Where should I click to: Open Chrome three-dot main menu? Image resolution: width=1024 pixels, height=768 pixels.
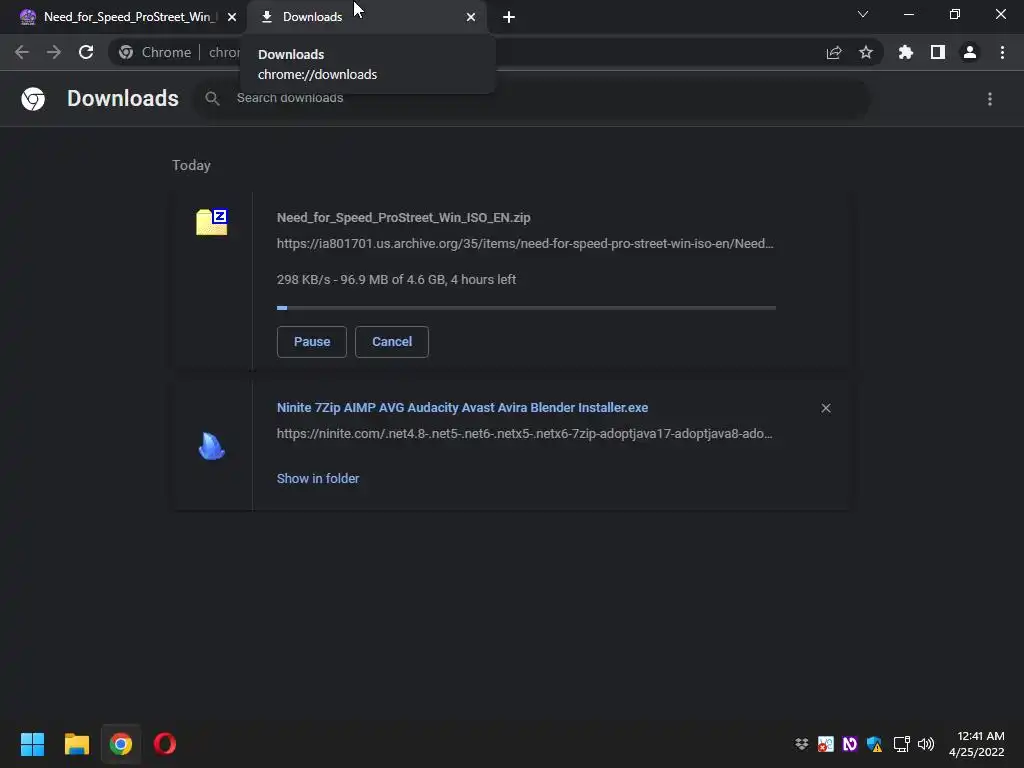tap(1002, 52)
